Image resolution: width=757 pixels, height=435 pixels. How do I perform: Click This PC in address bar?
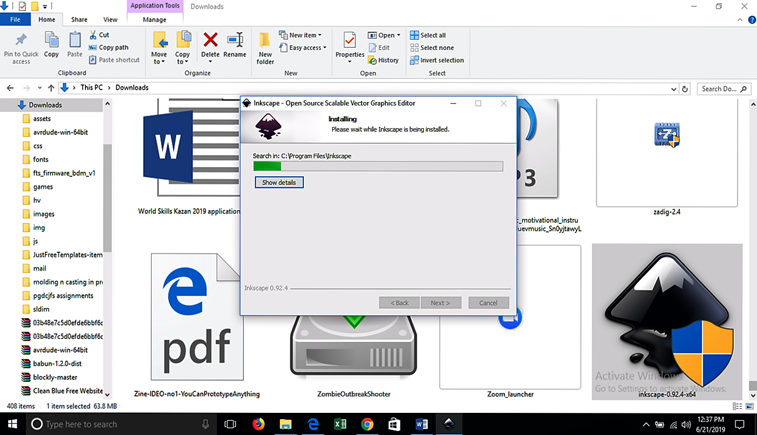click(92, 87)
